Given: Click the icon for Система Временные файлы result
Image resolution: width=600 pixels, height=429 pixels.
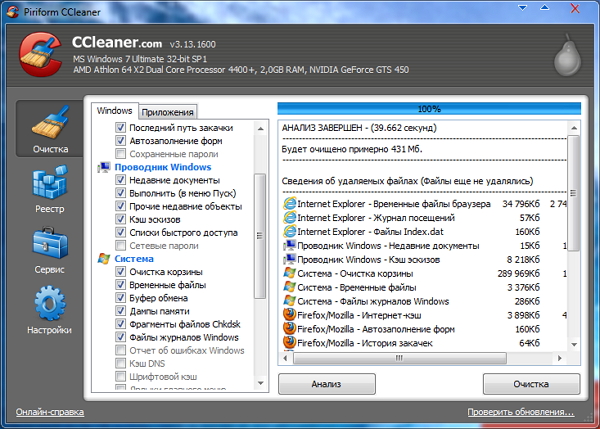Looking at the screenshot, I should click(289, 287).
